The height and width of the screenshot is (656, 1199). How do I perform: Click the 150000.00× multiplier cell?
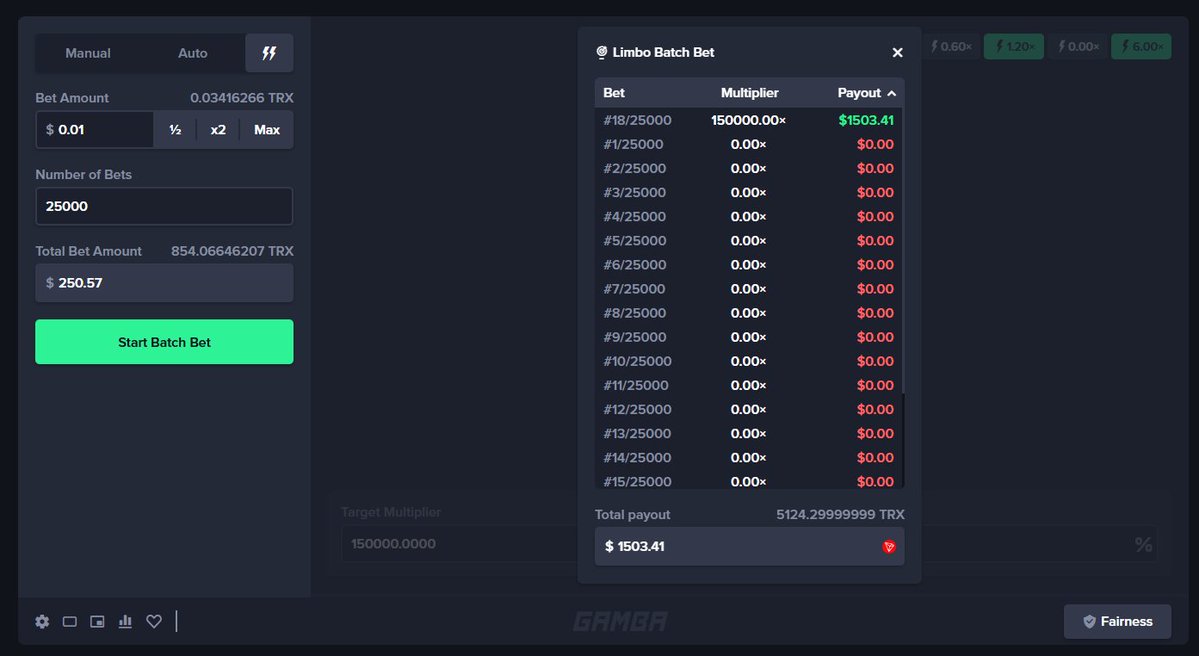tap(749, 120)
